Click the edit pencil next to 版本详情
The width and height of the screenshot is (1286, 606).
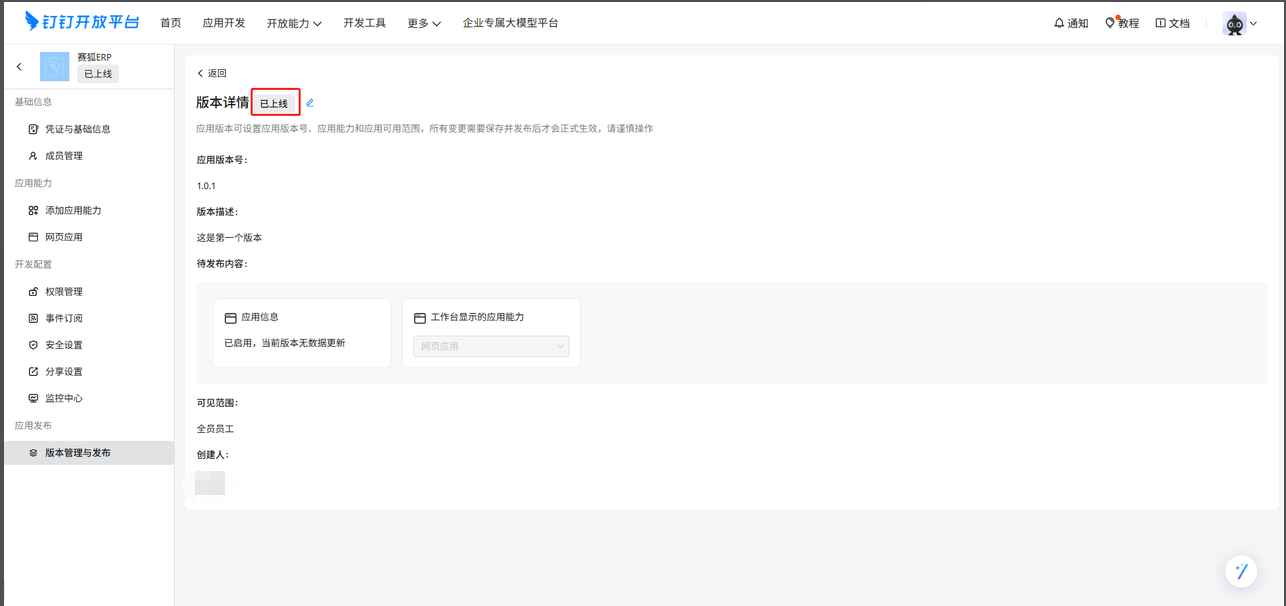click(x=310, y=103)
